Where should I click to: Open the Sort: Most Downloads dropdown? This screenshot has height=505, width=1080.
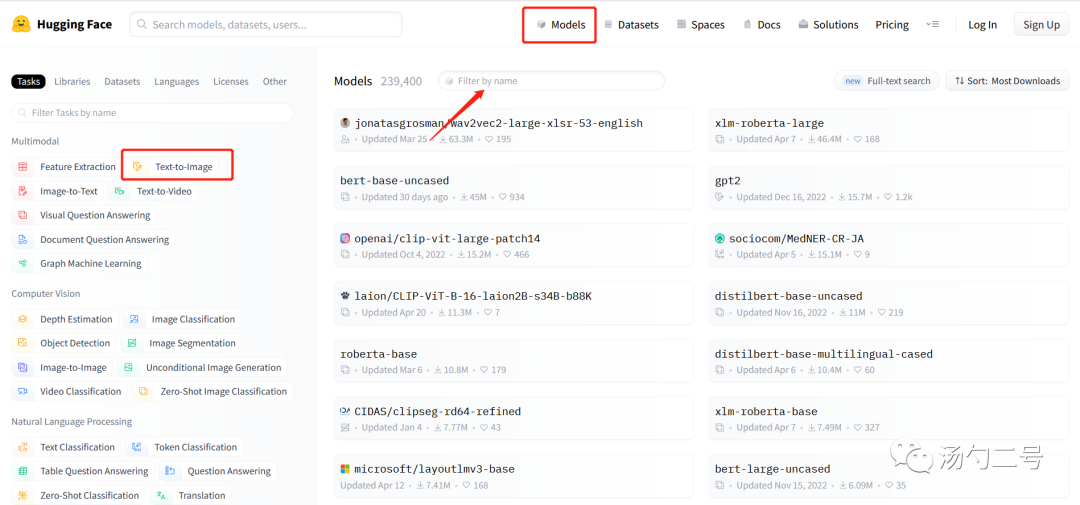point(1006,81)
